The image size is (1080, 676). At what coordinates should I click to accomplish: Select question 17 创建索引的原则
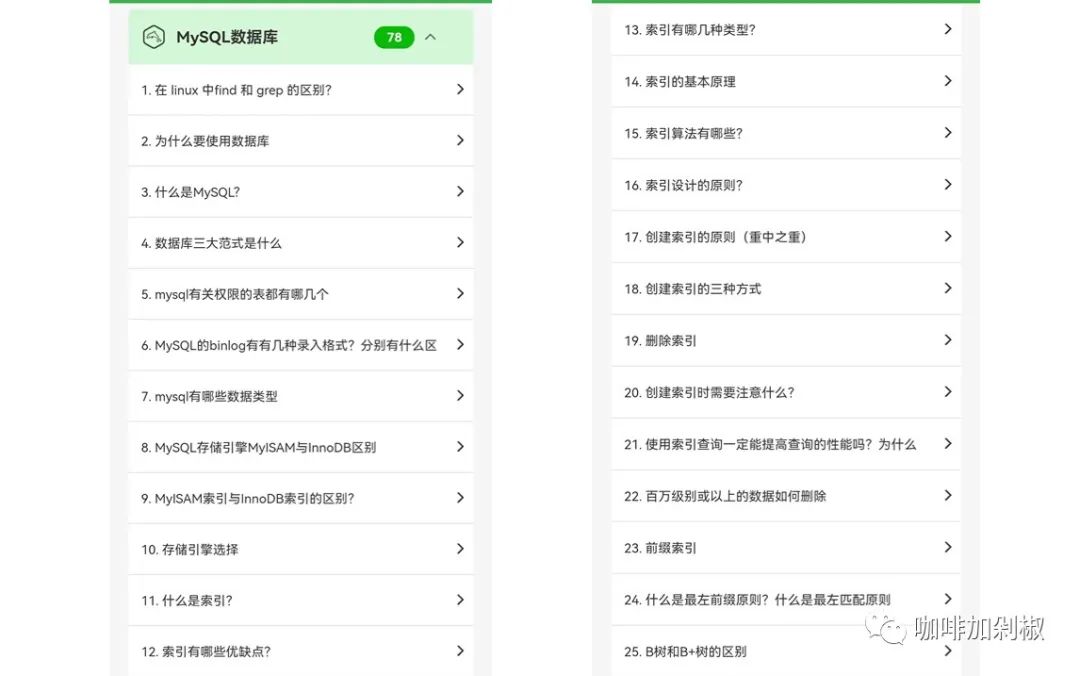click(x=786, y=236)
